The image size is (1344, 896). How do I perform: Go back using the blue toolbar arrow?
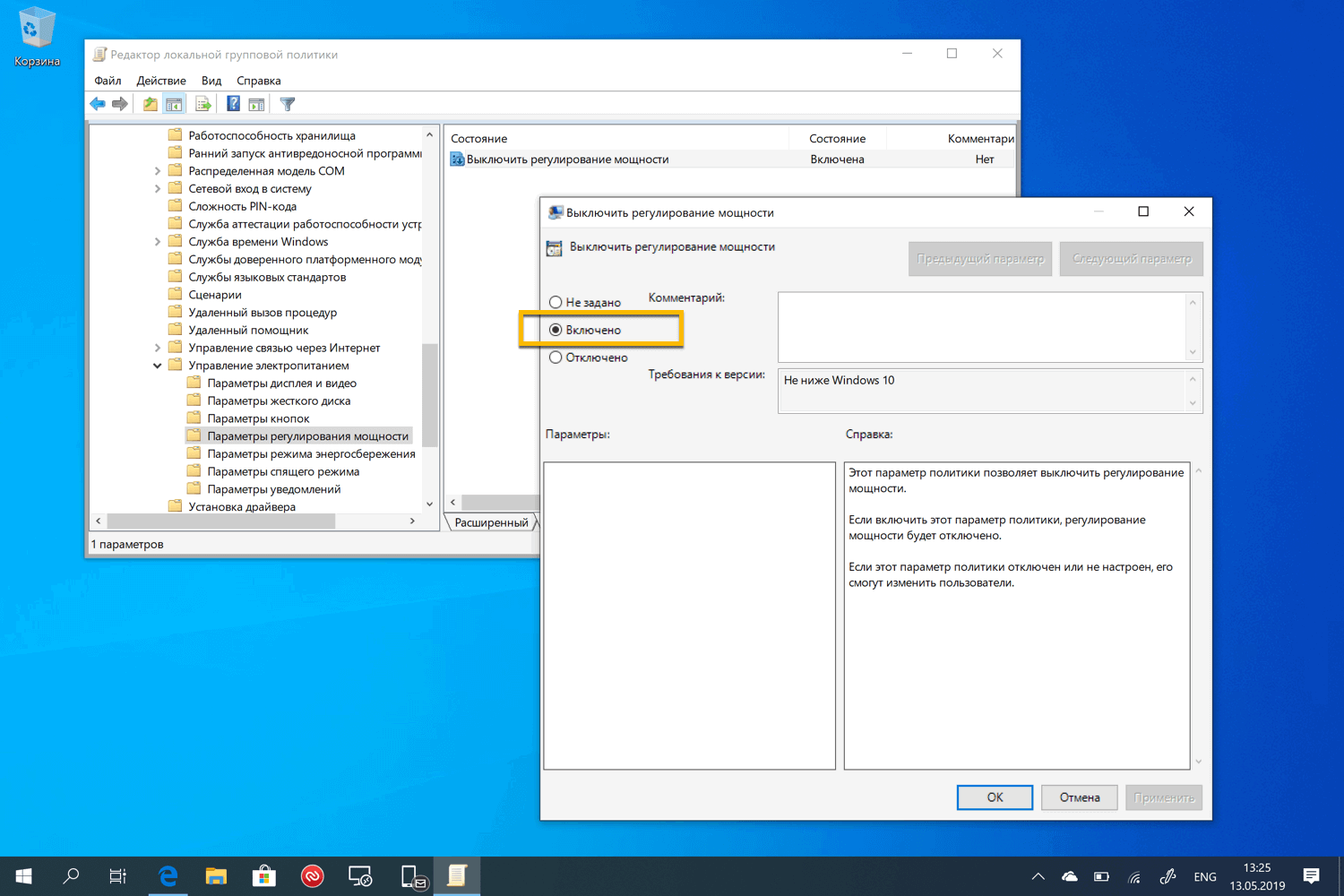tap(98, 104)
